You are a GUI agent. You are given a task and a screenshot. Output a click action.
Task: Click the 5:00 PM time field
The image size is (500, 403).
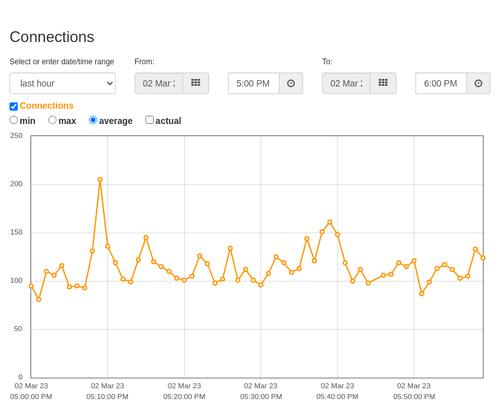point(254,83)
